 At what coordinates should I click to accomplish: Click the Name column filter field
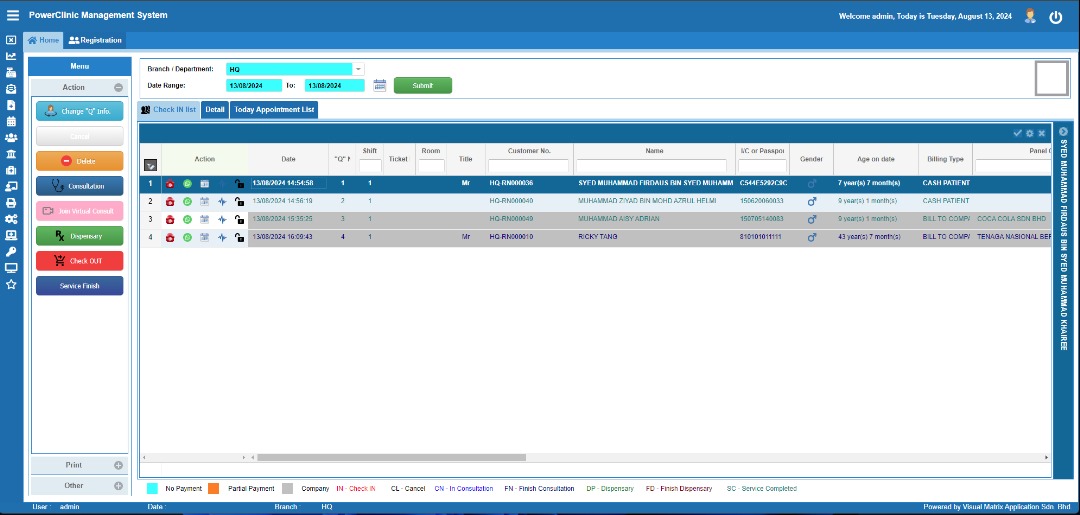pos(654,166)
